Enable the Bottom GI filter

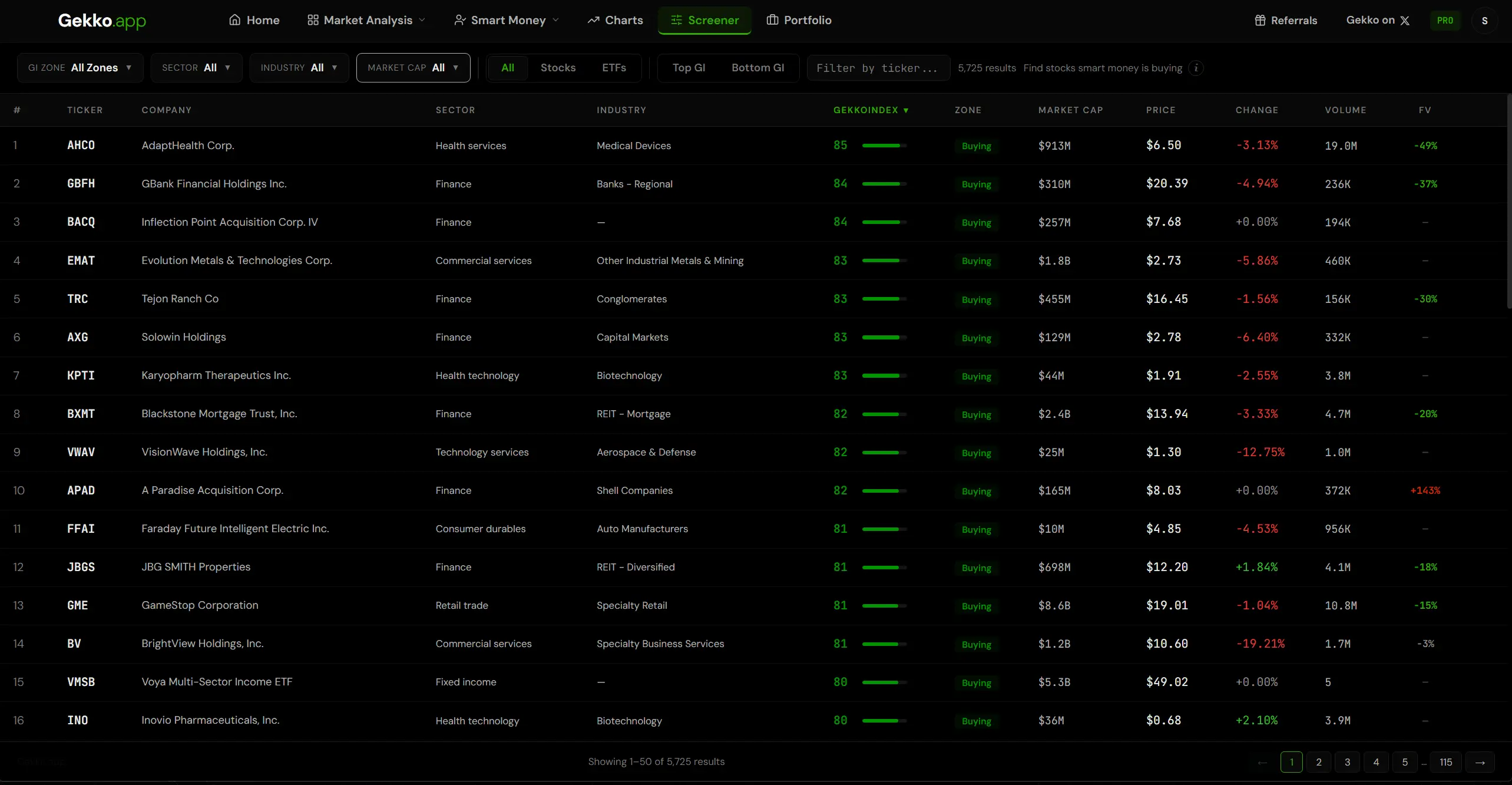(758, 68)
